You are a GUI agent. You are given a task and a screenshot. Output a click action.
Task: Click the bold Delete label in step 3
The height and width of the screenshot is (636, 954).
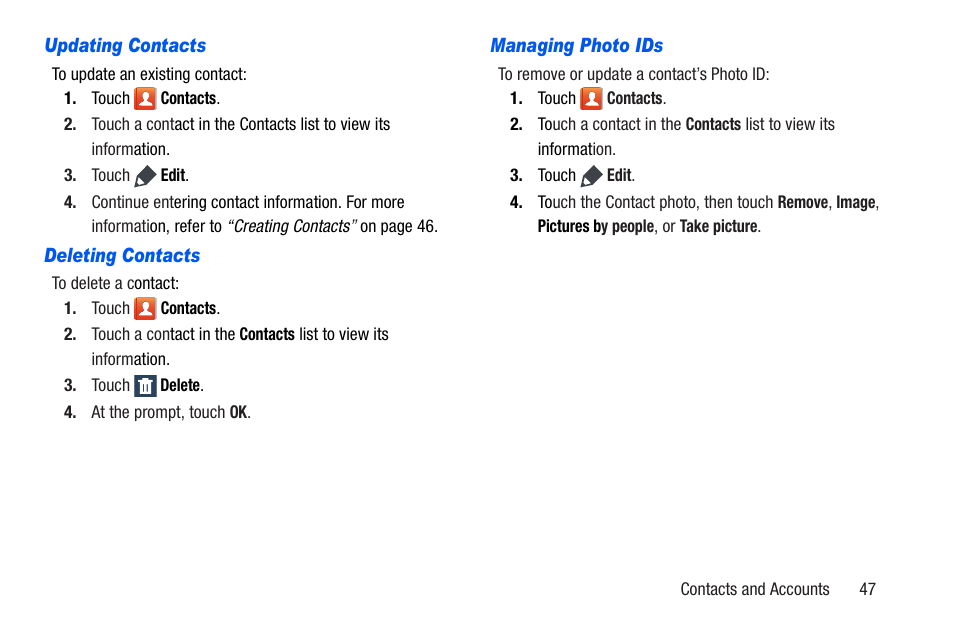(180, 385)
